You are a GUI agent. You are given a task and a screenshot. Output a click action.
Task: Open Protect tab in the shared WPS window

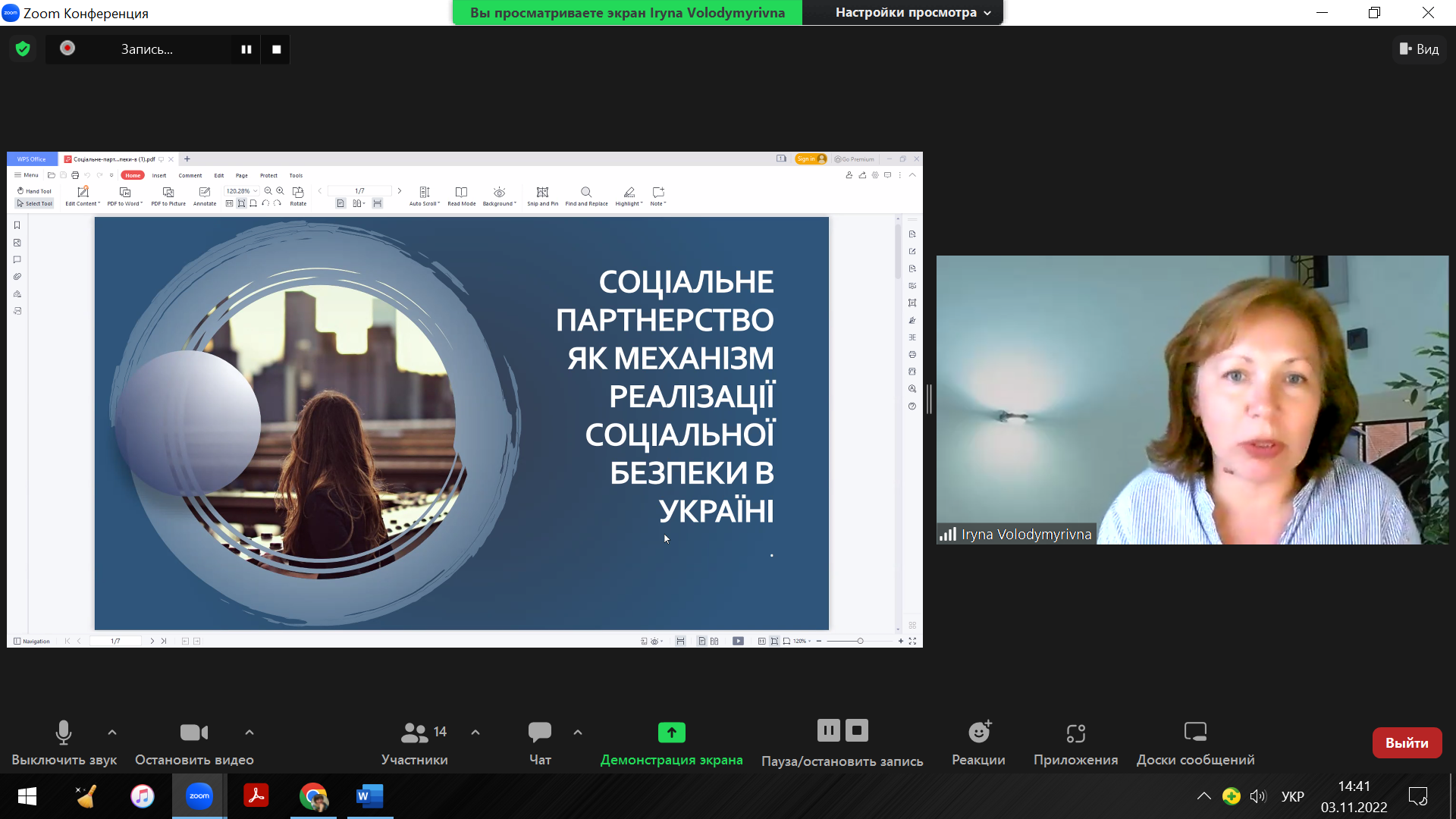pyautogui.click(x=268, y=175)
